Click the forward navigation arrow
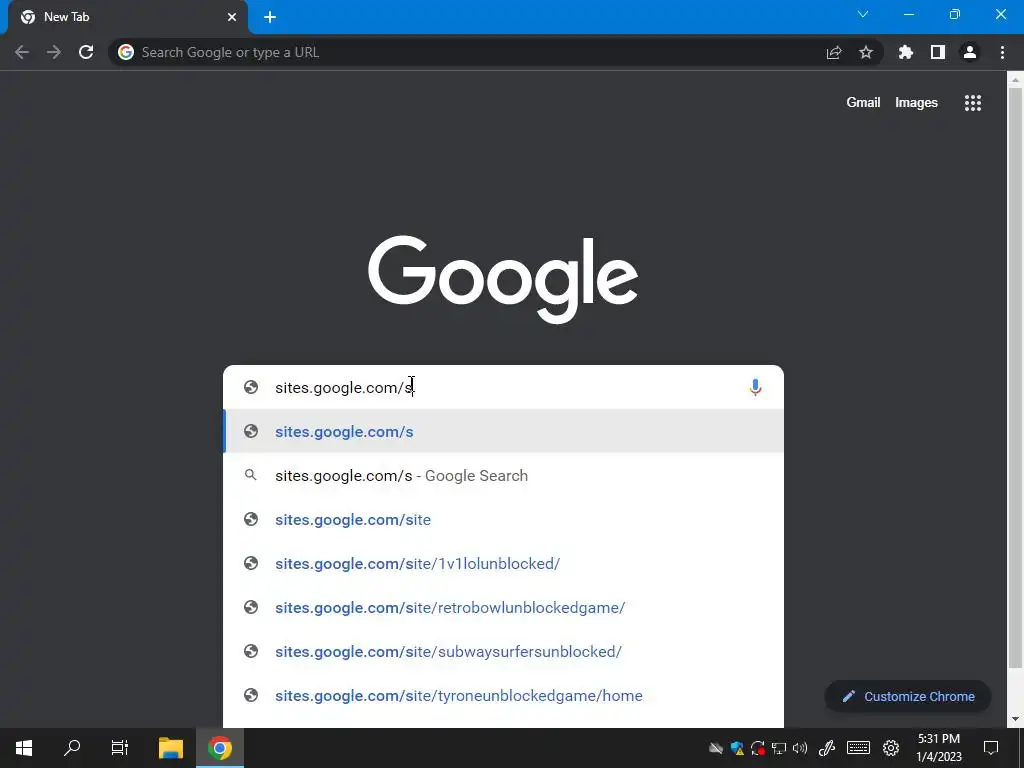Viewport: 1024px width, 768px height. click(54, 52)
